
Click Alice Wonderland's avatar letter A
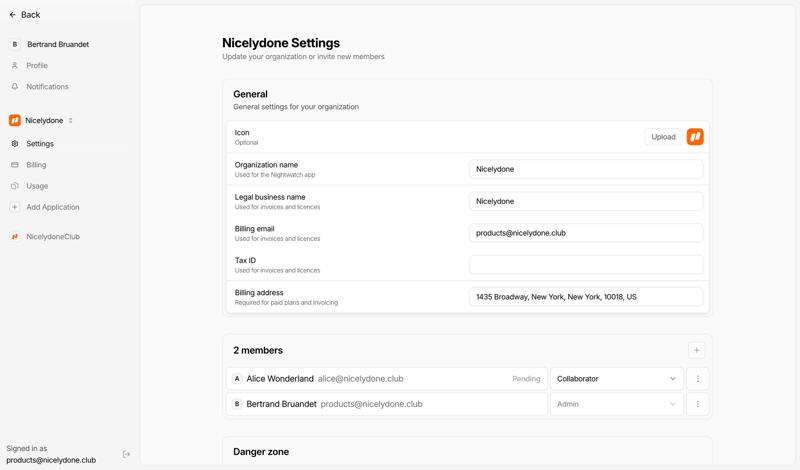click(237, 379)
